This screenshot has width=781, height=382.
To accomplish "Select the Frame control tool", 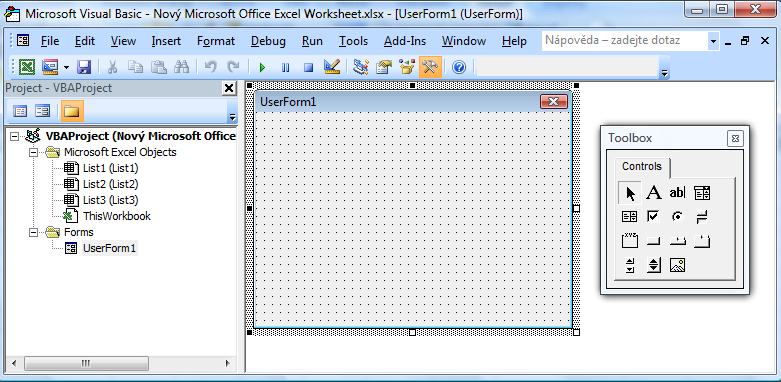I will point(630,241).
